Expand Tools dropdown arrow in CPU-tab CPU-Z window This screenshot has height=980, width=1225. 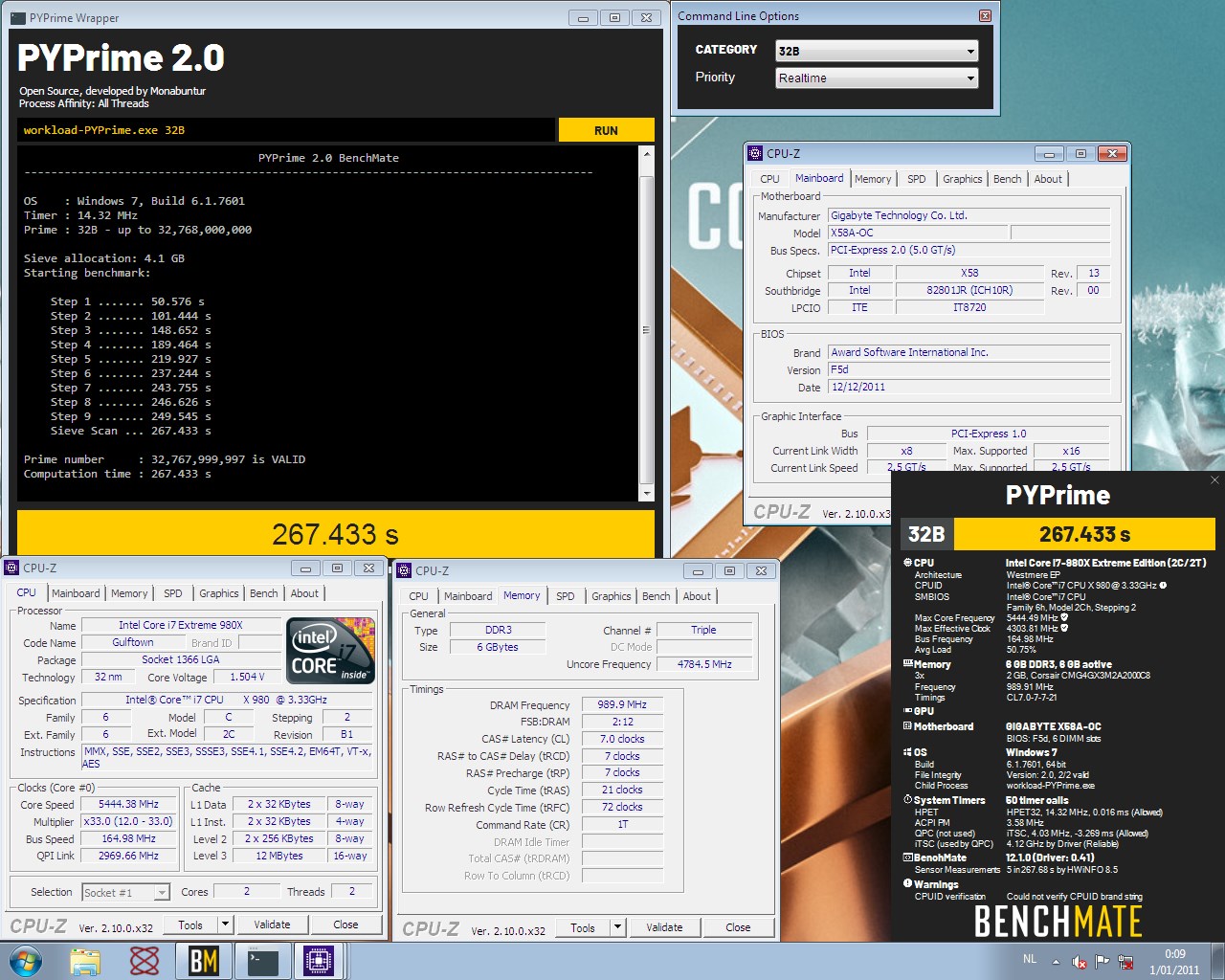(x=226, y=924)
